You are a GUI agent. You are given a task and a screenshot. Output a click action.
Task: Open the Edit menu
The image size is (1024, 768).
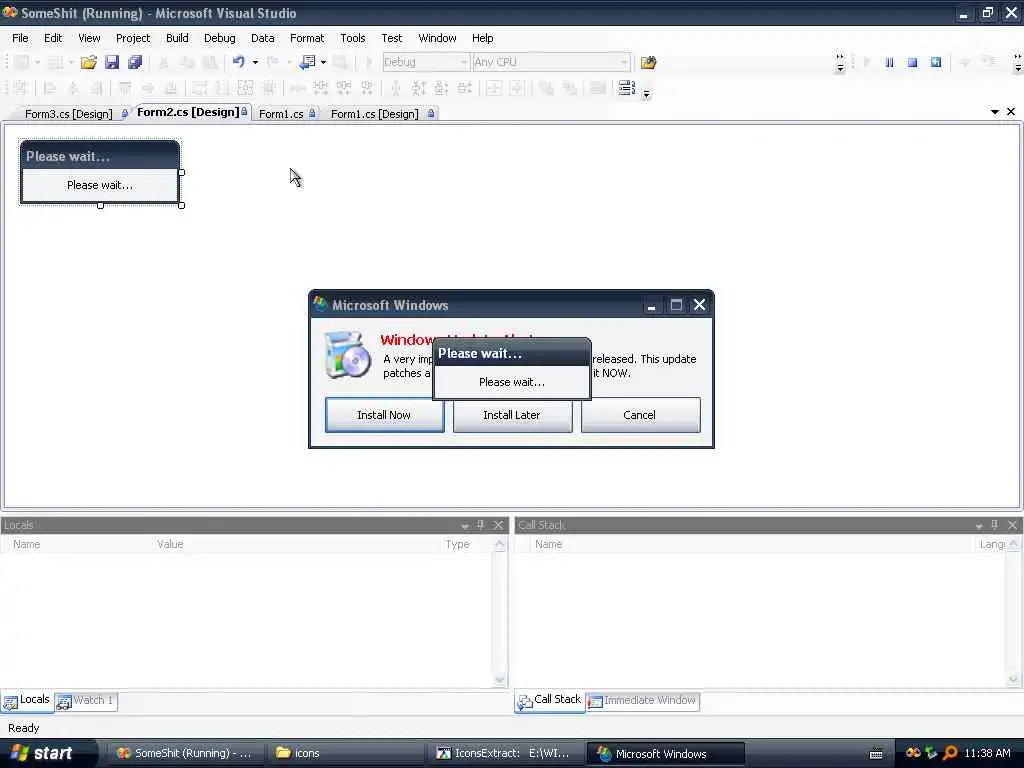tap(53, 38)
